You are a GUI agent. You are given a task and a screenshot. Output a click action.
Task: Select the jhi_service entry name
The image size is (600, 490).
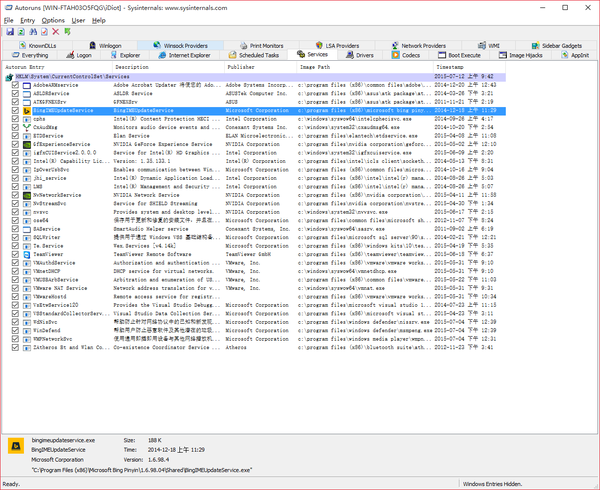(50, 178)
